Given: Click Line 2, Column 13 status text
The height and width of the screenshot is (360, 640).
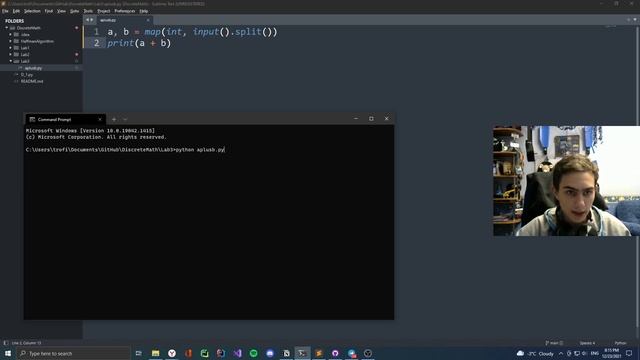Looking at the screenshot, I should pos(27,343).
